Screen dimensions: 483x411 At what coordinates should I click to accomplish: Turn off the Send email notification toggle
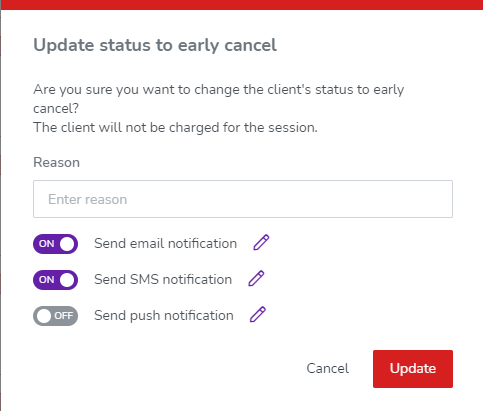point(55,244)
